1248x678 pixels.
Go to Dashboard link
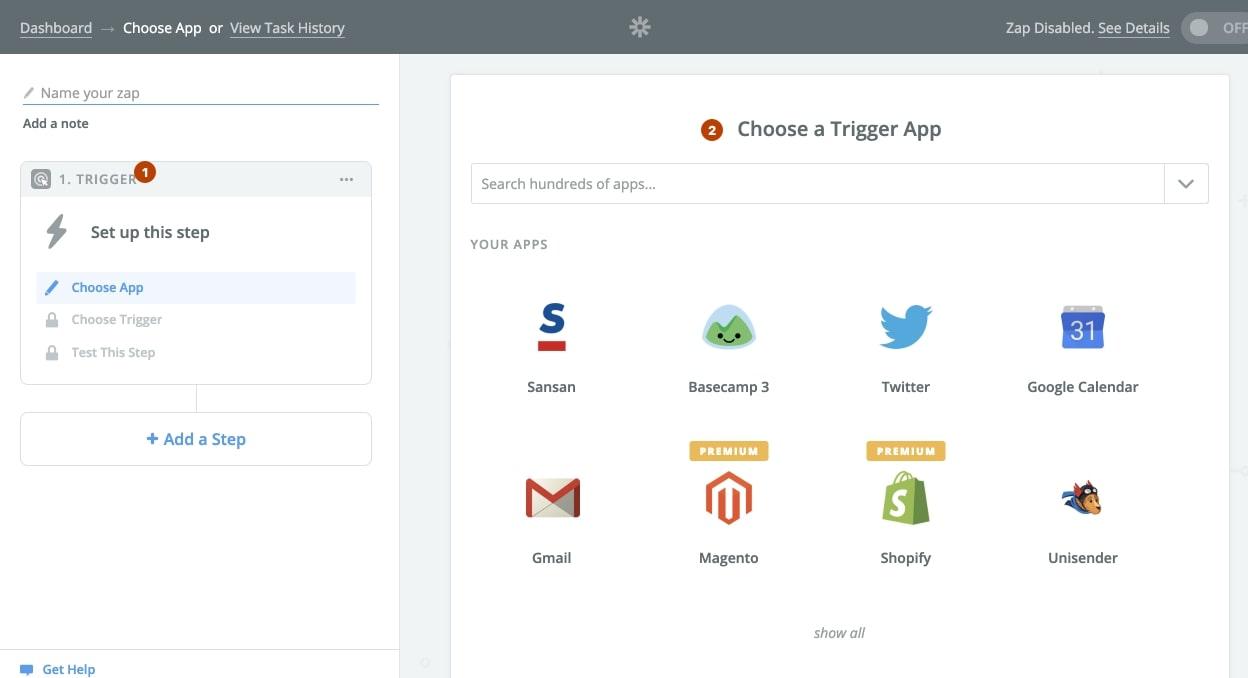(56, 28)
